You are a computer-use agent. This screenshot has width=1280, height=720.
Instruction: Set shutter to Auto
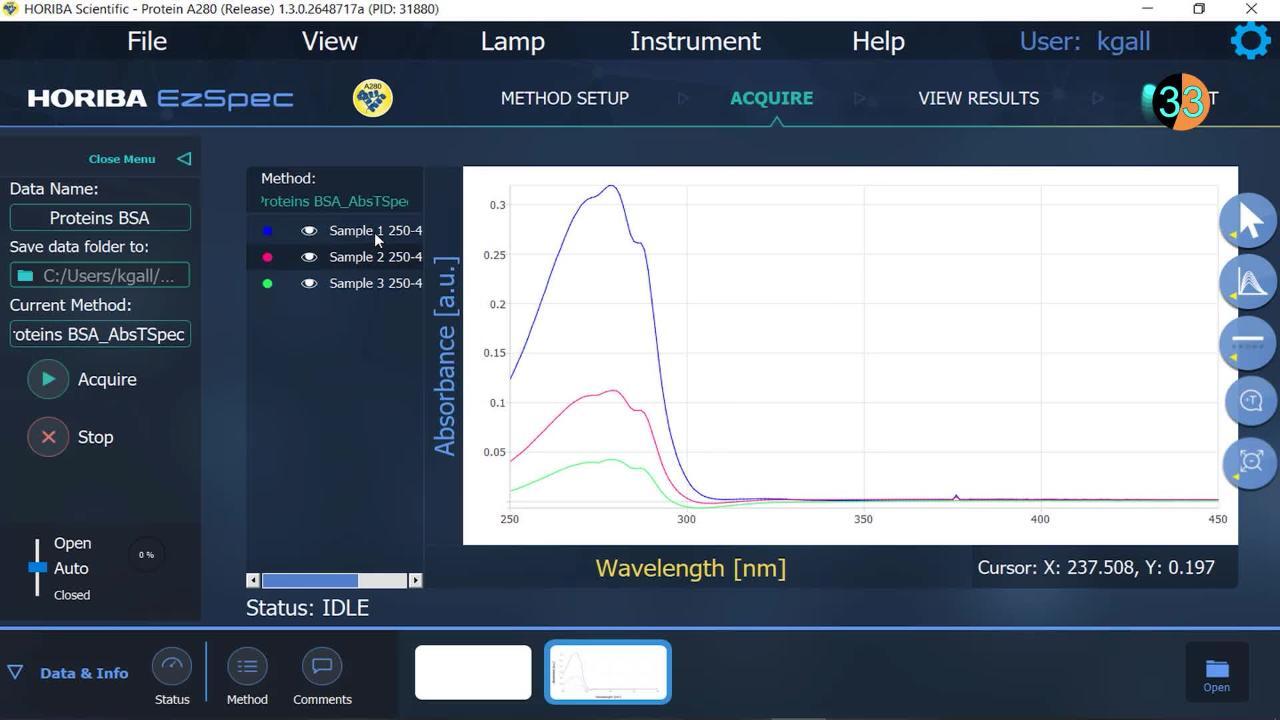pos(71,568)
